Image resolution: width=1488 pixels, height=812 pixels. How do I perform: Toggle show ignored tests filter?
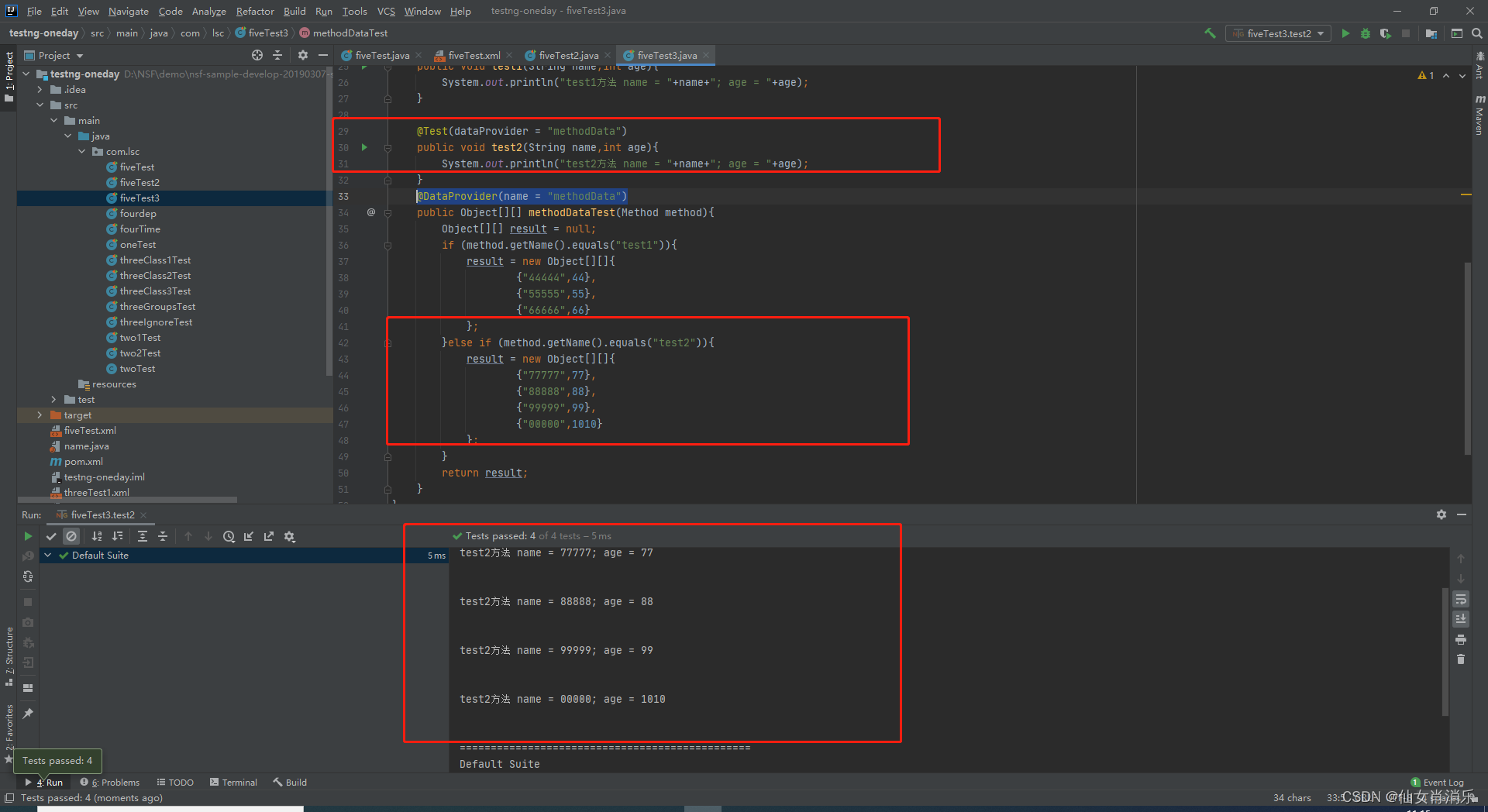click(x=71, y=536)
